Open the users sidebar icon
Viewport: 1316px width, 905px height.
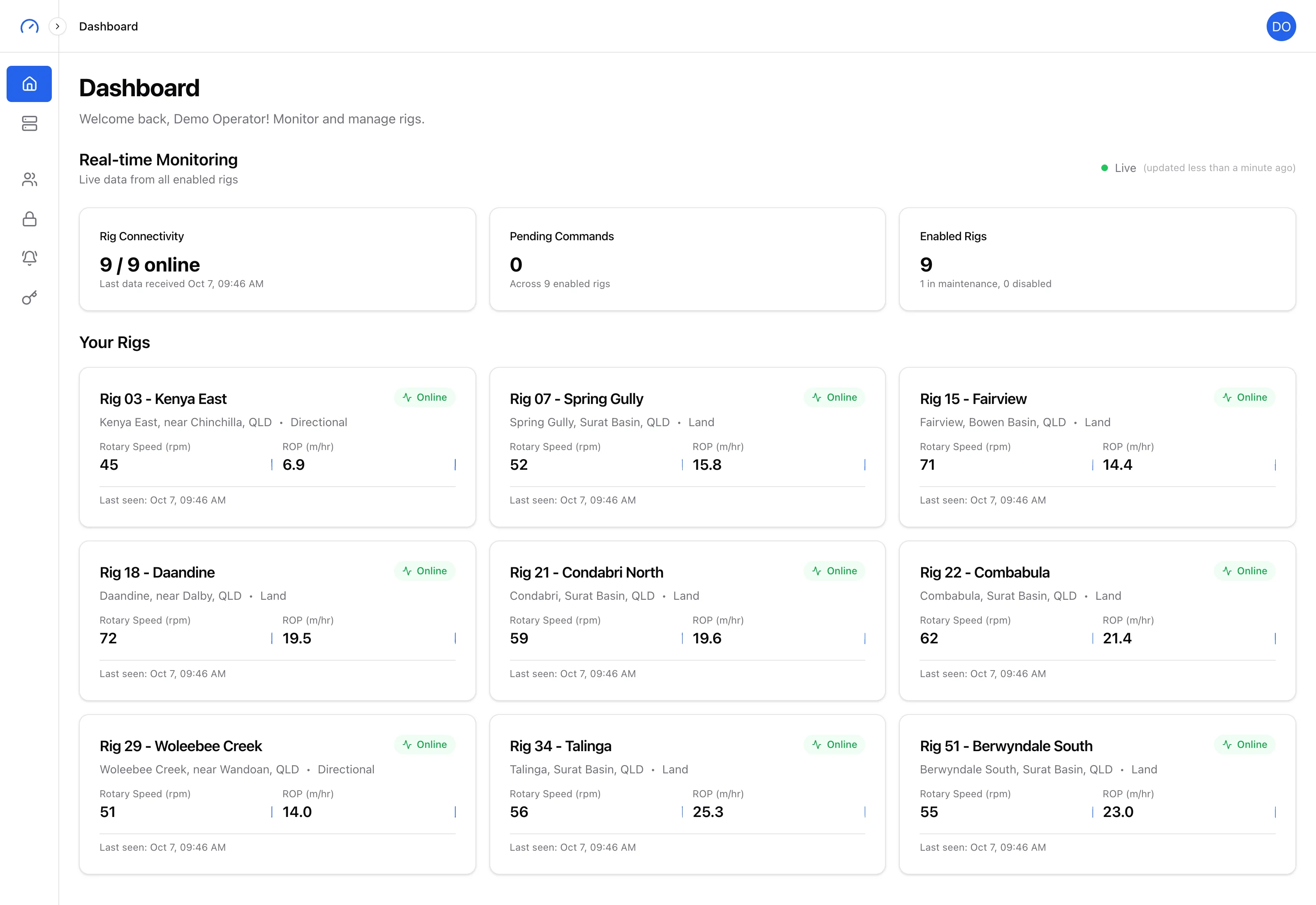click(x=30, y=180)
